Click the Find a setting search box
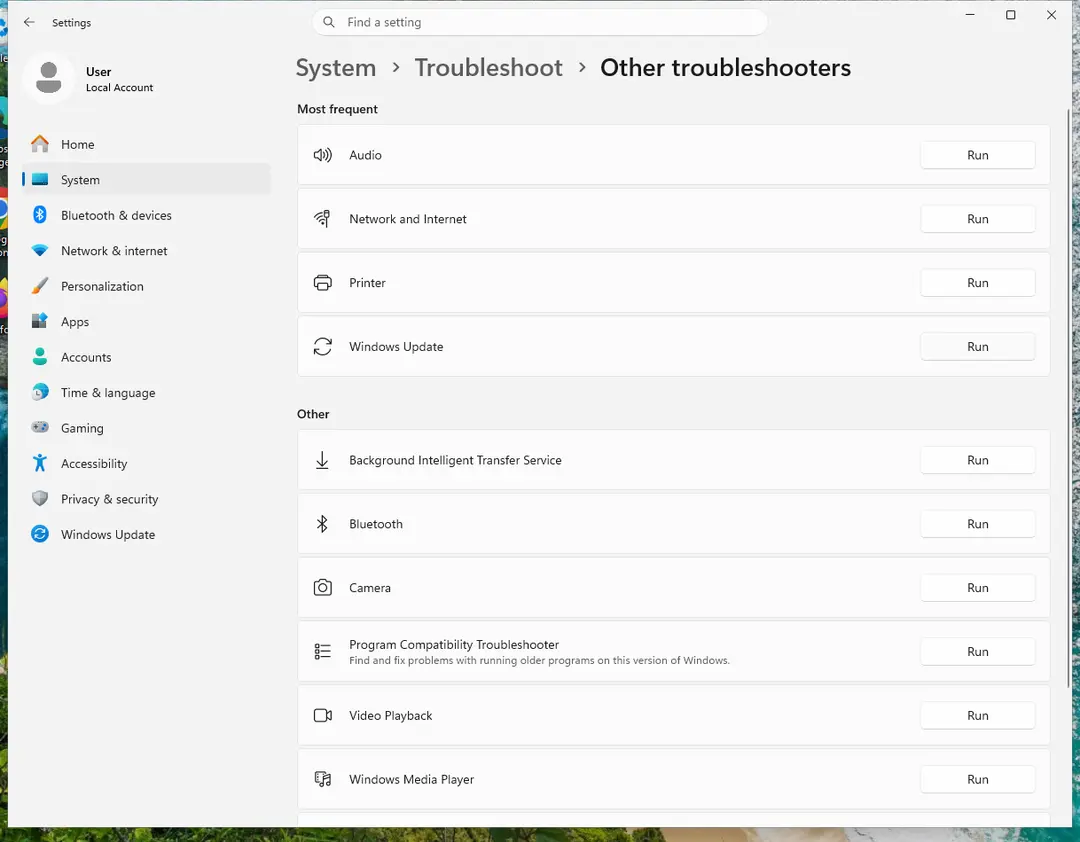The image size is (1080, 842). (540, 22)
